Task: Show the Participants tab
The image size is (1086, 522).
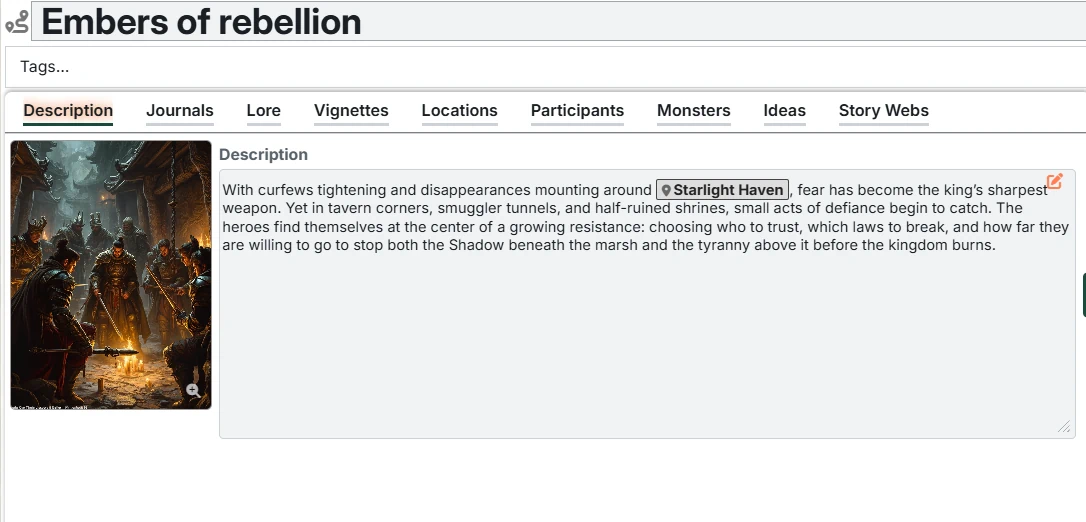Action: 577,111
